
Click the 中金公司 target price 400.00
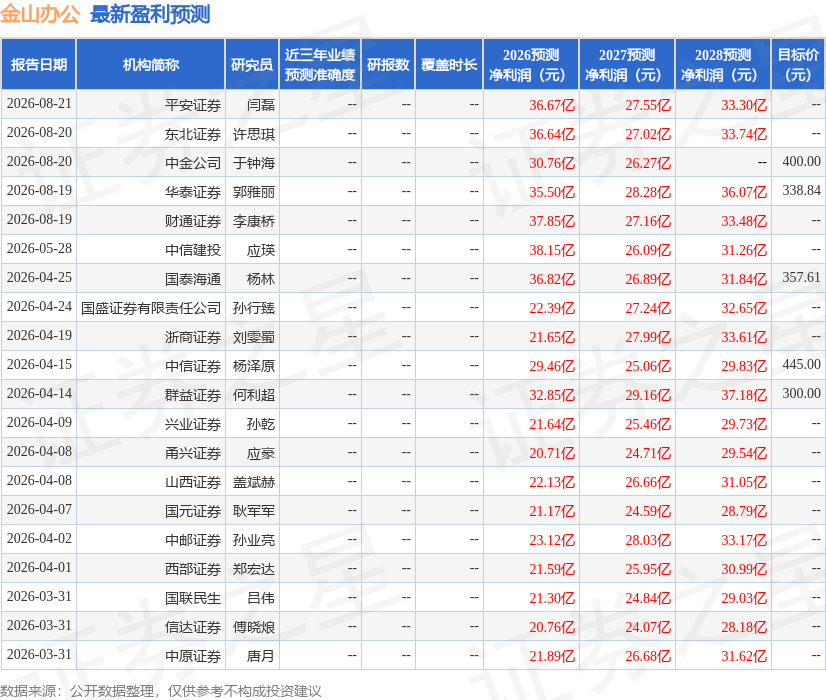[801, 161]
